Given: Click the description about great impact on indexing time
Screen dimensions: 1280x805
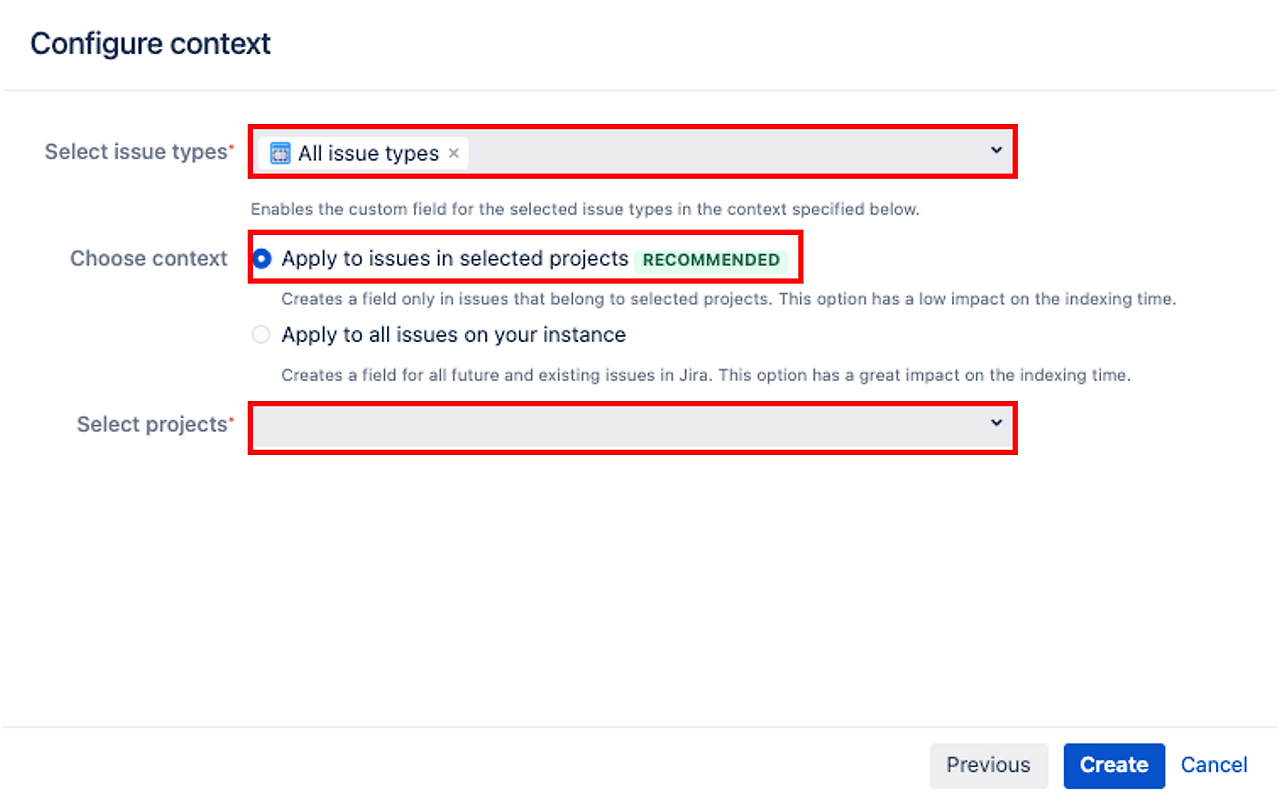Looking at the screenshot, I should click(x=705, y=376).
